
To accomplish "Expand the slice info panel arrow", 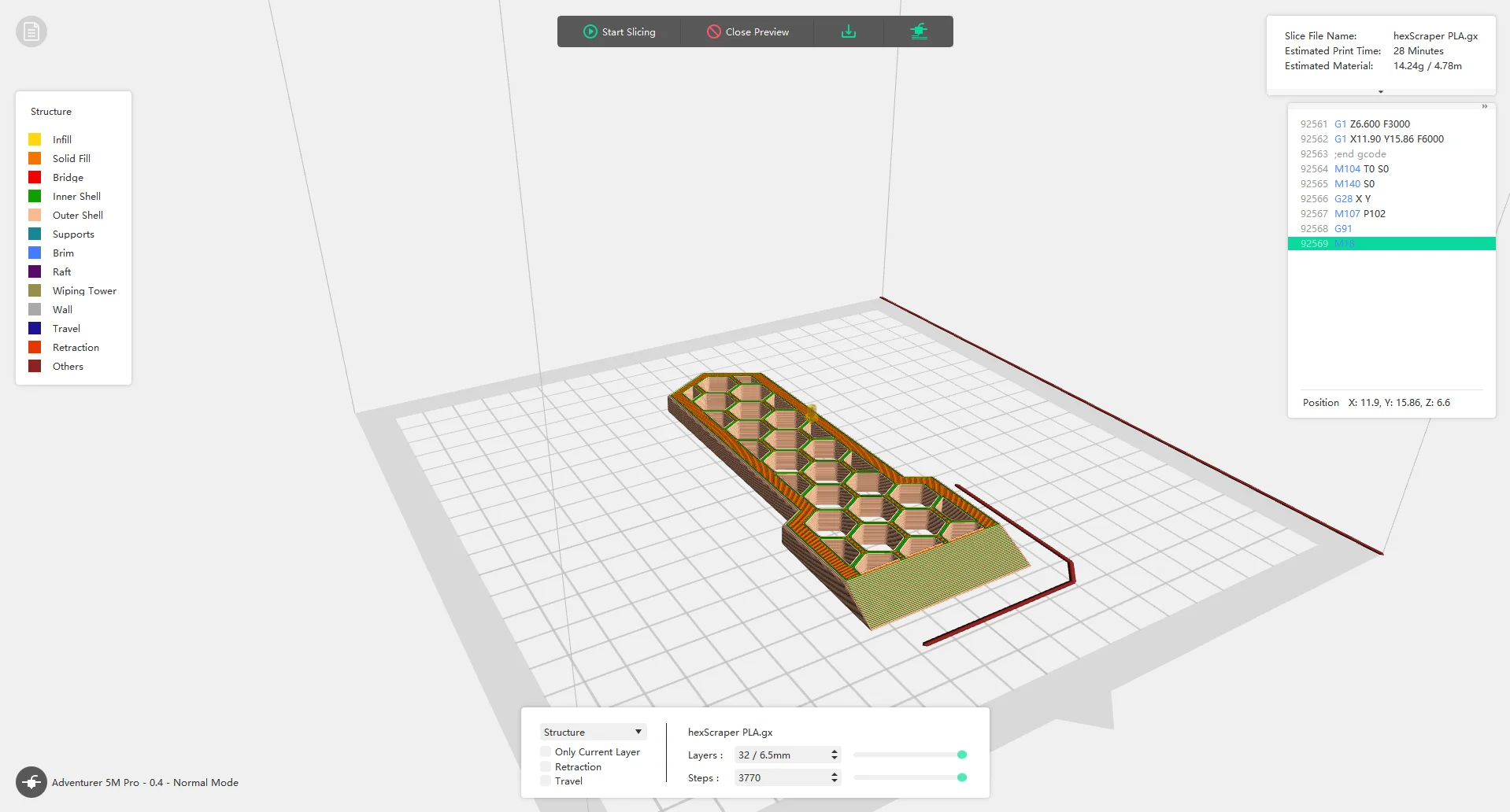I will [x=1381, y=92].
